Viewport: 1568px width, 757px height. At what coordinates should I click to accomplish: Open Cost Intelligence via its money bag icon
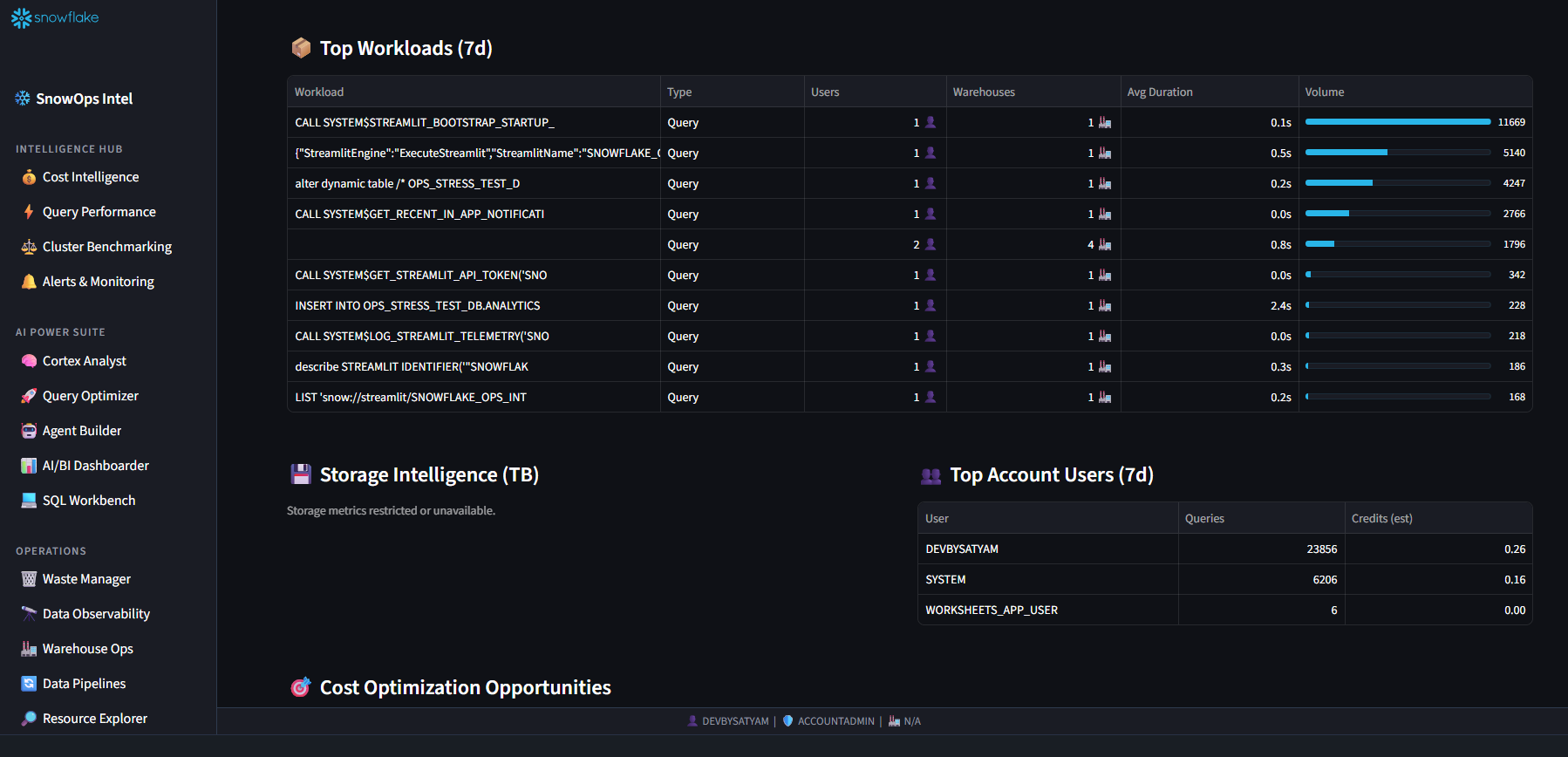pos(29,177)
